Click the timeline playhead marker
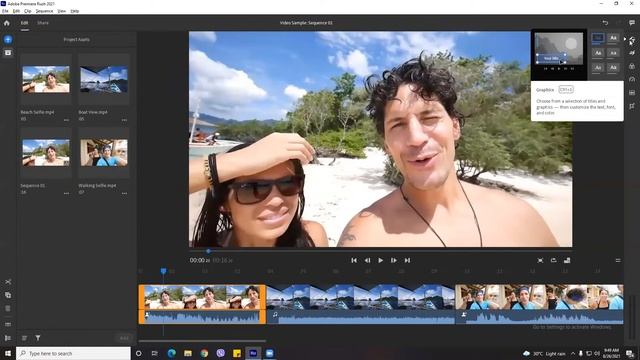640x360 pixels. point(163,271)
